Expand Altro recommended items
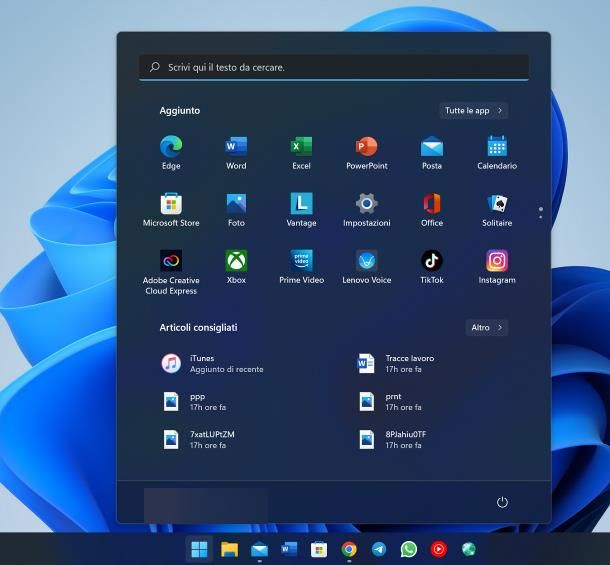This screenshot has height=565, width=610. pos(487,328)
